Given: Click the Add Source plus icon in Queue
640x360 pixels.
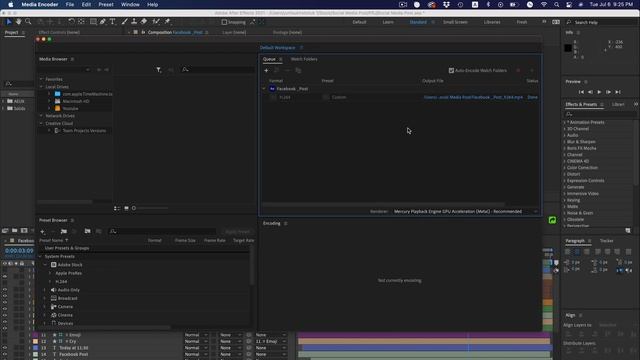Looking at the screenshot, I should click(x=266, y=70).
